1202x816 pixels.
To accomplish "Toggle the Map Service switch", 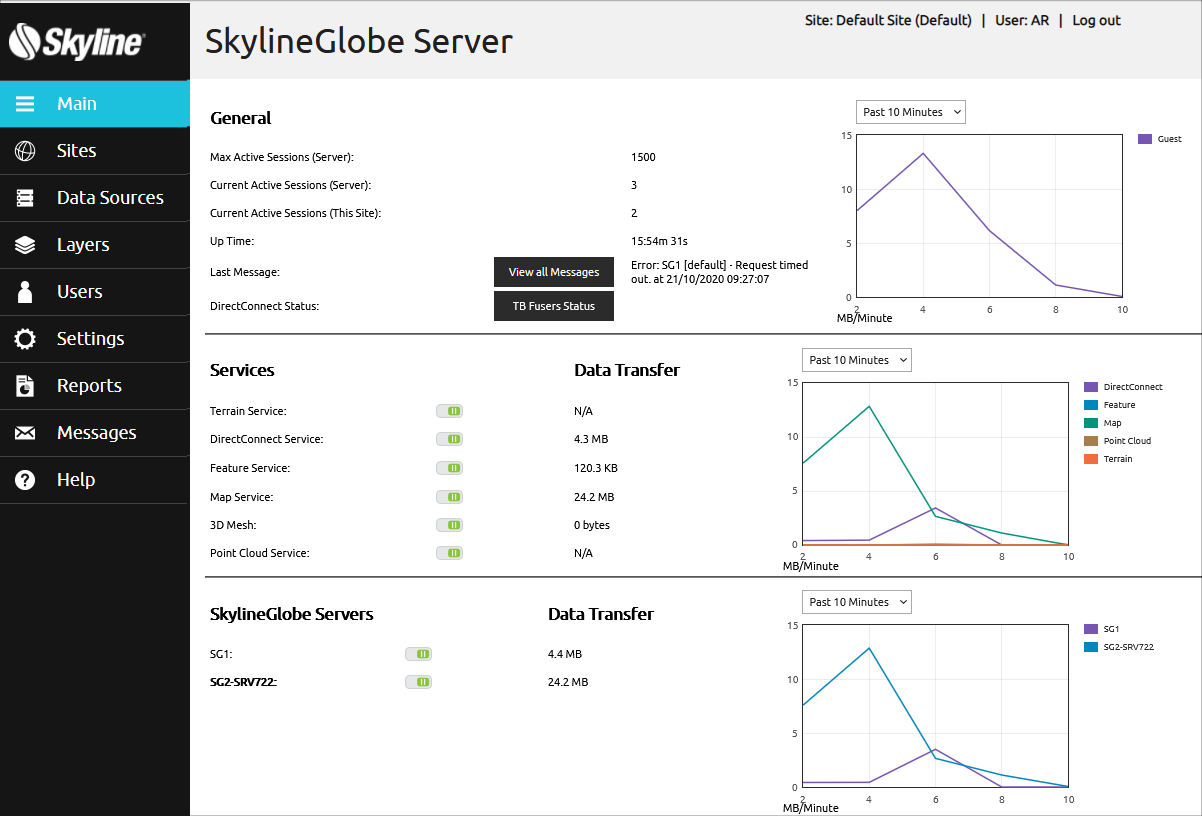I will tap(450, 497).
